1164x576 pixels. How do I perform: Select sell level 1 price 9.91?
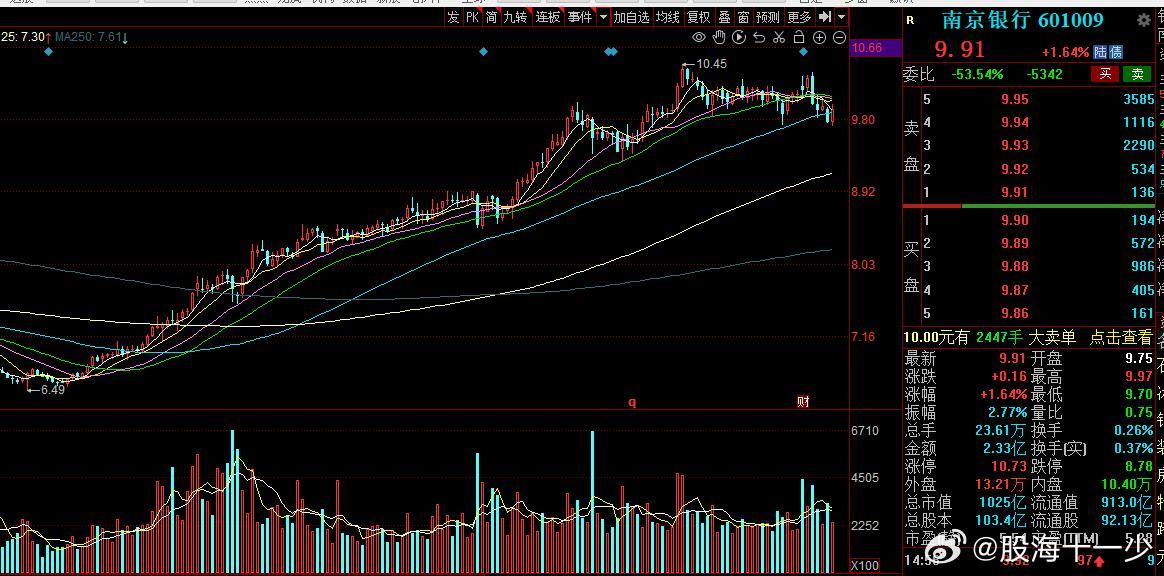1015,192
